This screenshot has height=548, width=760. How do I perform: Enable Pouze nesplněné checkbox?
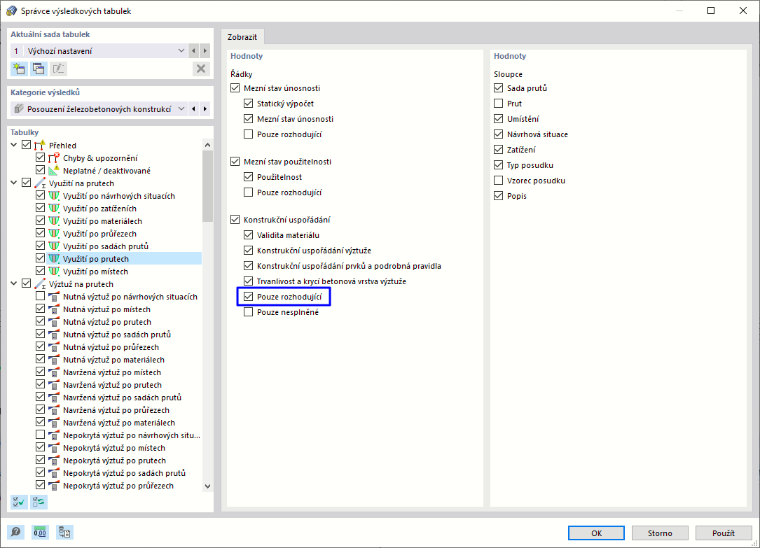[249, 312]
